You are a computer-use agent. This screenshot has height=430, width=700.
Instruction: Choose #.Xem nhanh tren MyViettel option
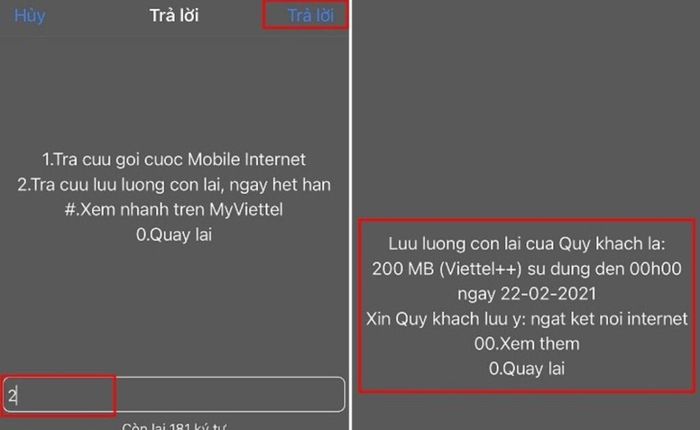(174, 209)
